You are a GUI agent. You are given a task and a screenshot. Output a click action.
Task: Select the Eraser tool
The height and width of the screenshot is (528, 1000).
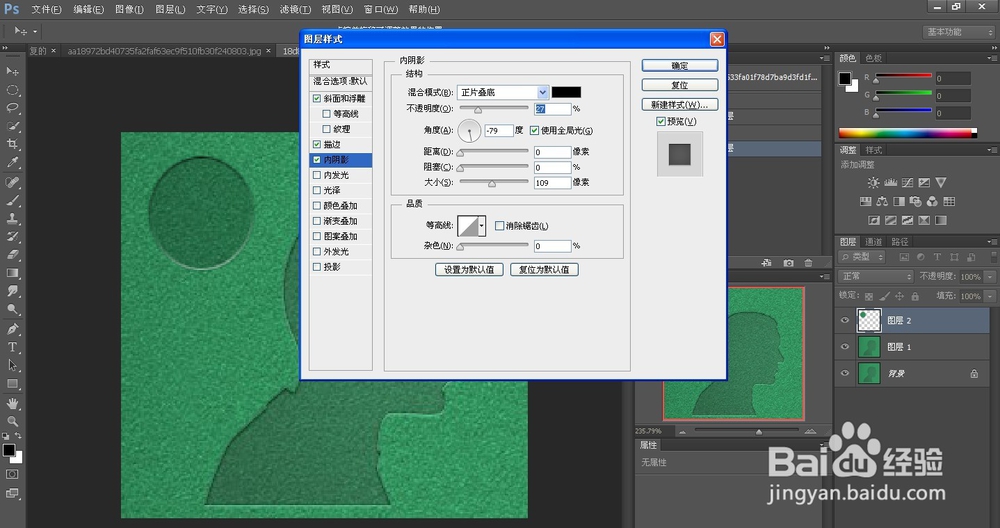pyautogui.click(x=12, y=254)
